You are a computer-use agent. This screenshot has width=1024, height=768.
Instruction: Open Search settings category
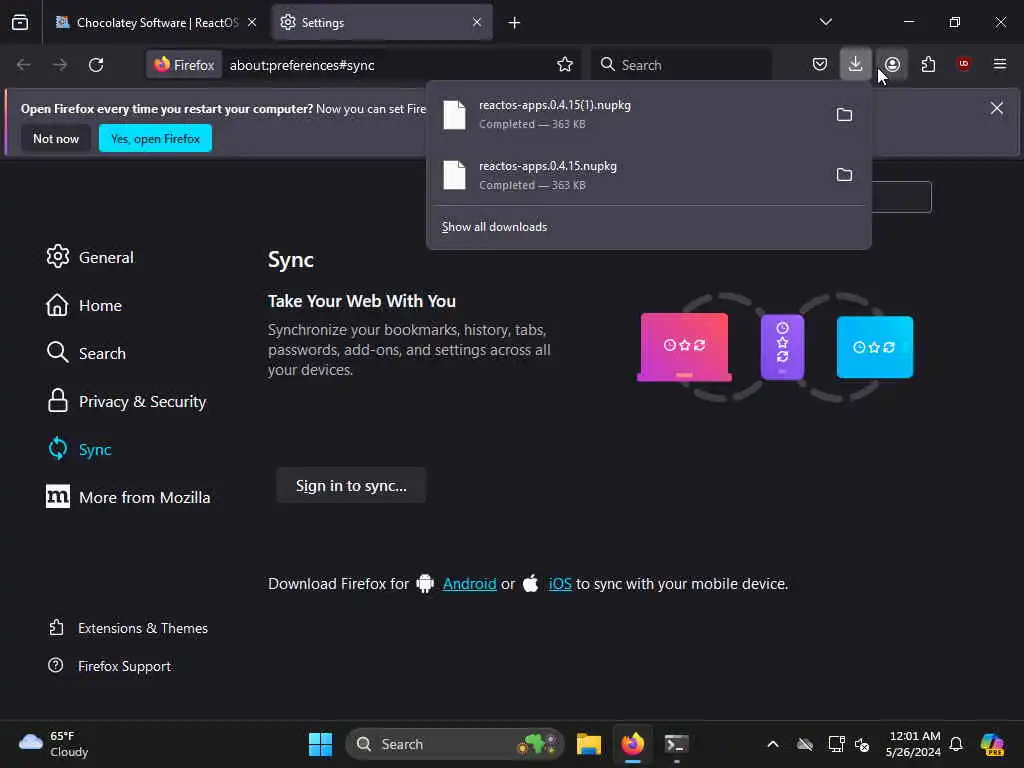86,353
